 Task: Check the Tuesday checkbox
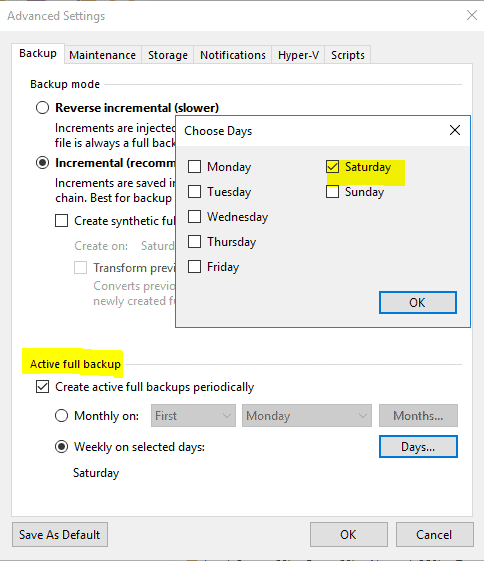coord(195,192)
